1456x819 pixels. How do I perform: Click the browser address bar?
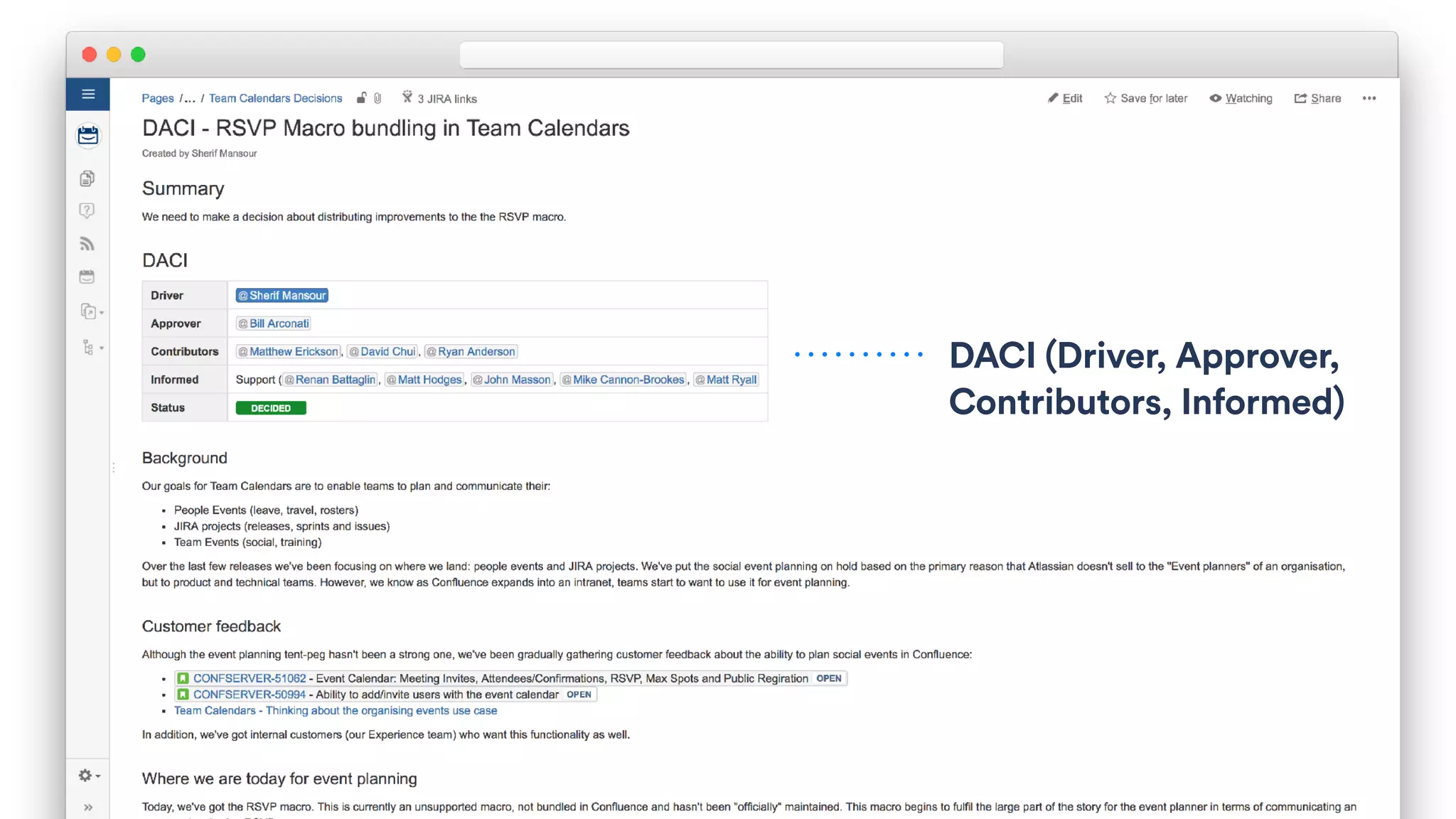pos(732,55)
